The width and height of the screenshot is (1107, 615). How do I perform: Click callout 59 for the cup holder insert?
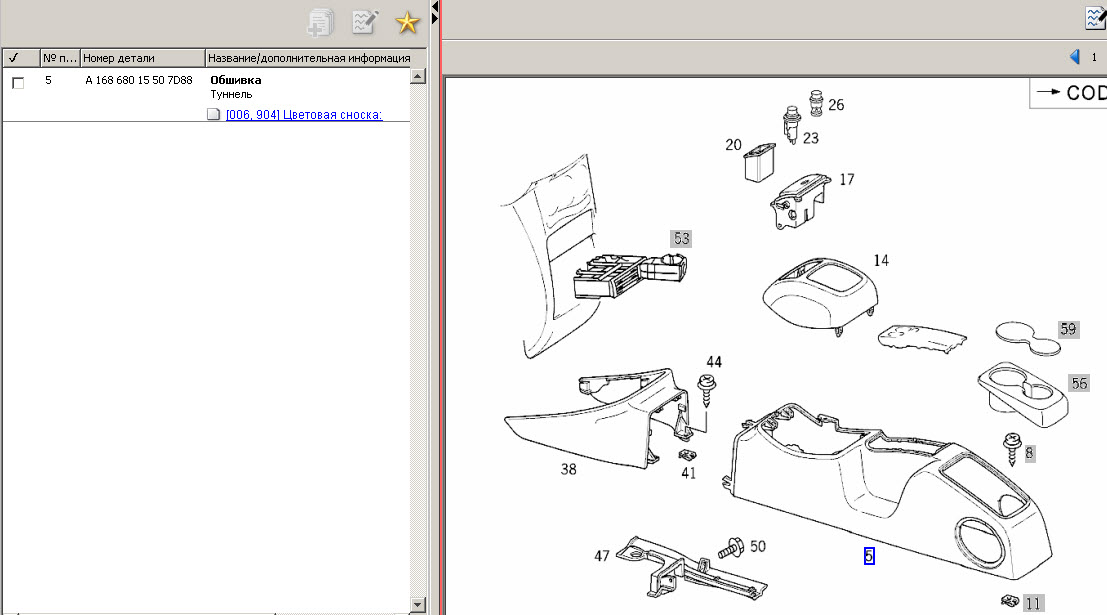pyautogui.click(x=1068, y=328)
